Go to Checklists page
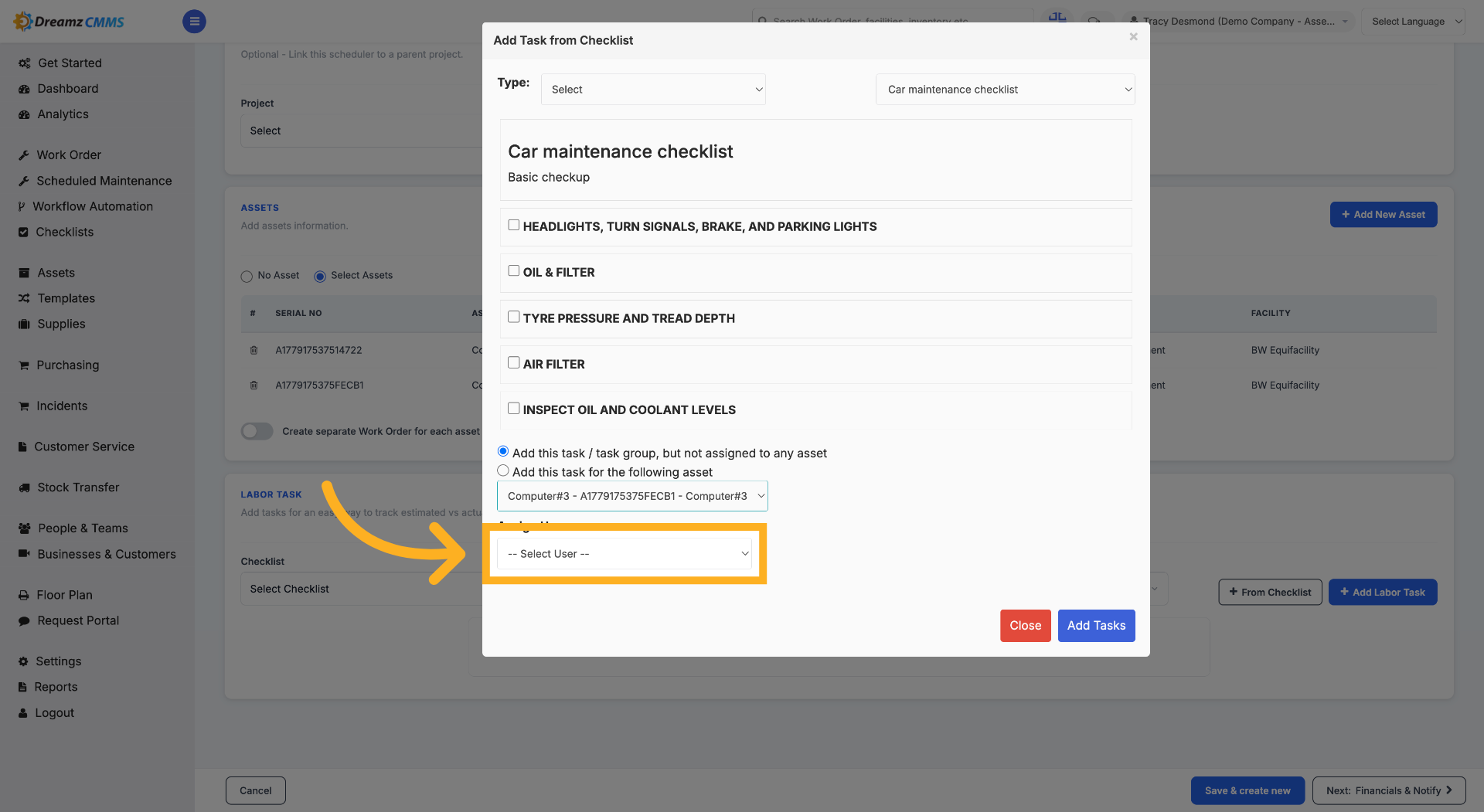1484x812 pixels. tap(65, 232)
